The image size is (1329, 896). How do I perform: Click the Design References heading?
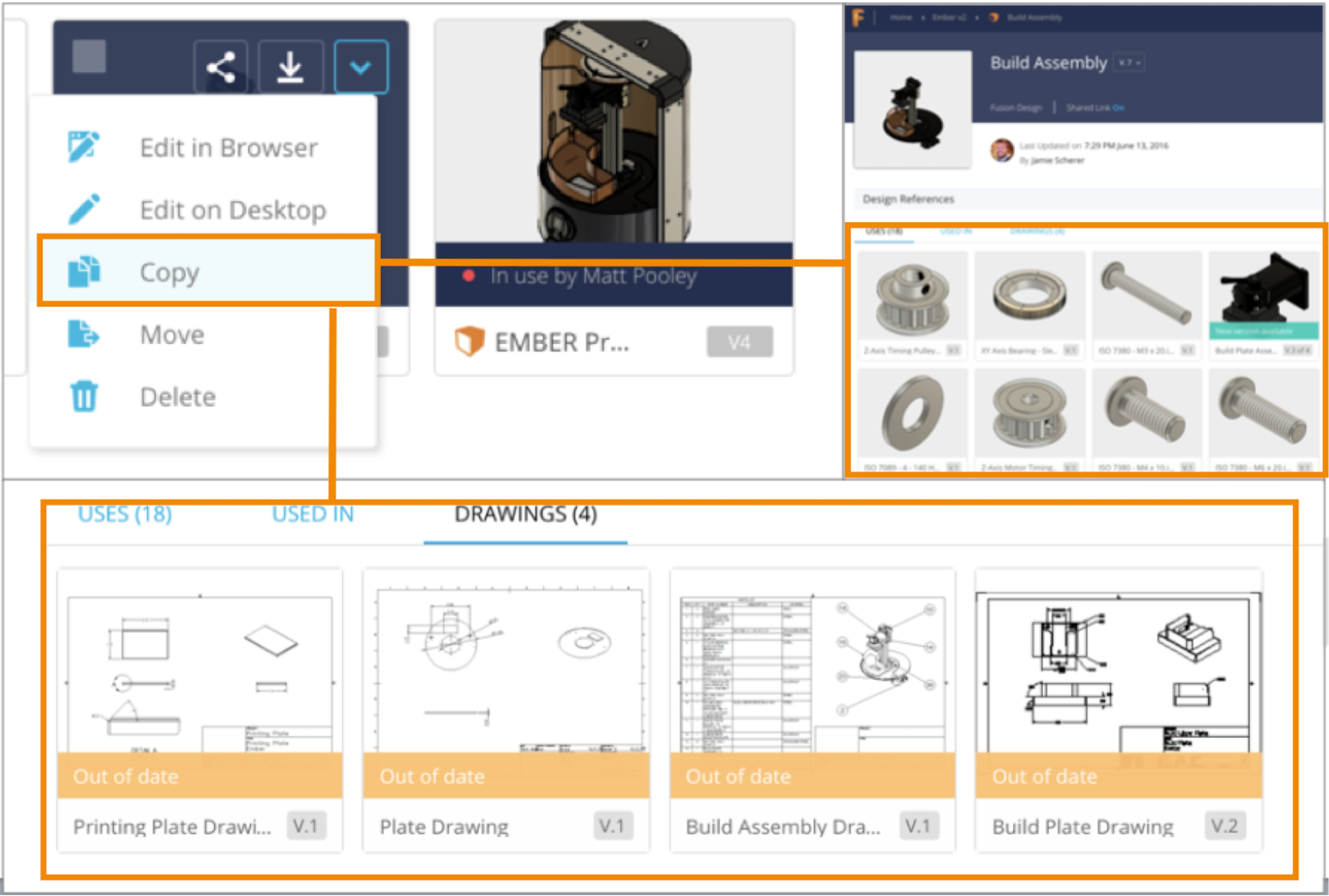(908, 199)
